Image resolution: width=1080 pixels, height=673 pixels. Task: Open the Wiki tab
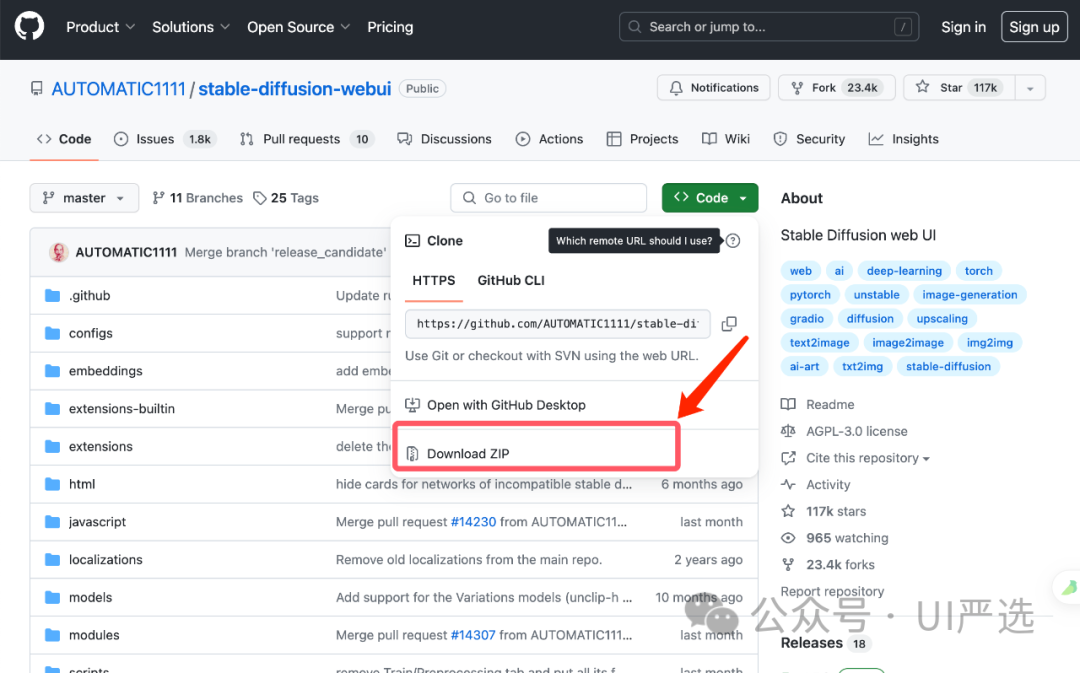(x=726, y=139)
